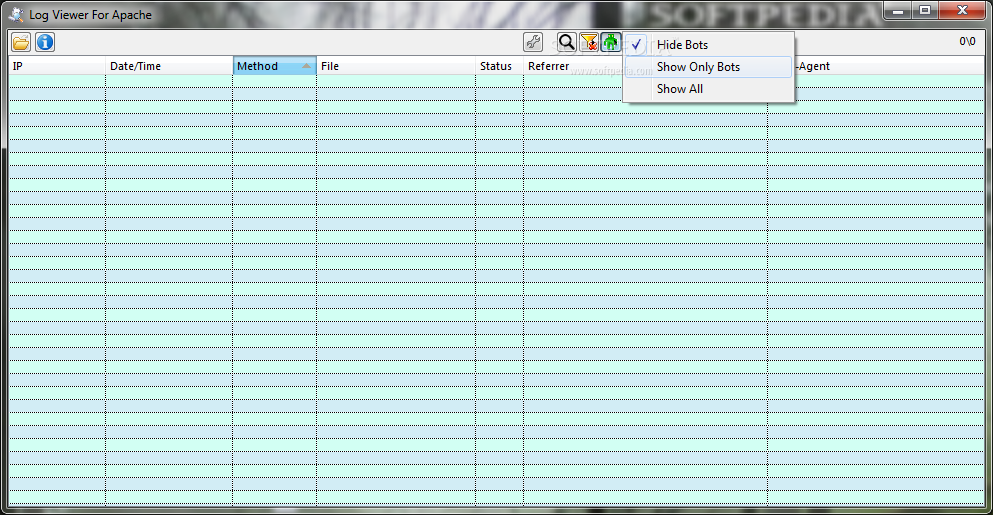Maximize the Log Viewer window

(925, 11)
